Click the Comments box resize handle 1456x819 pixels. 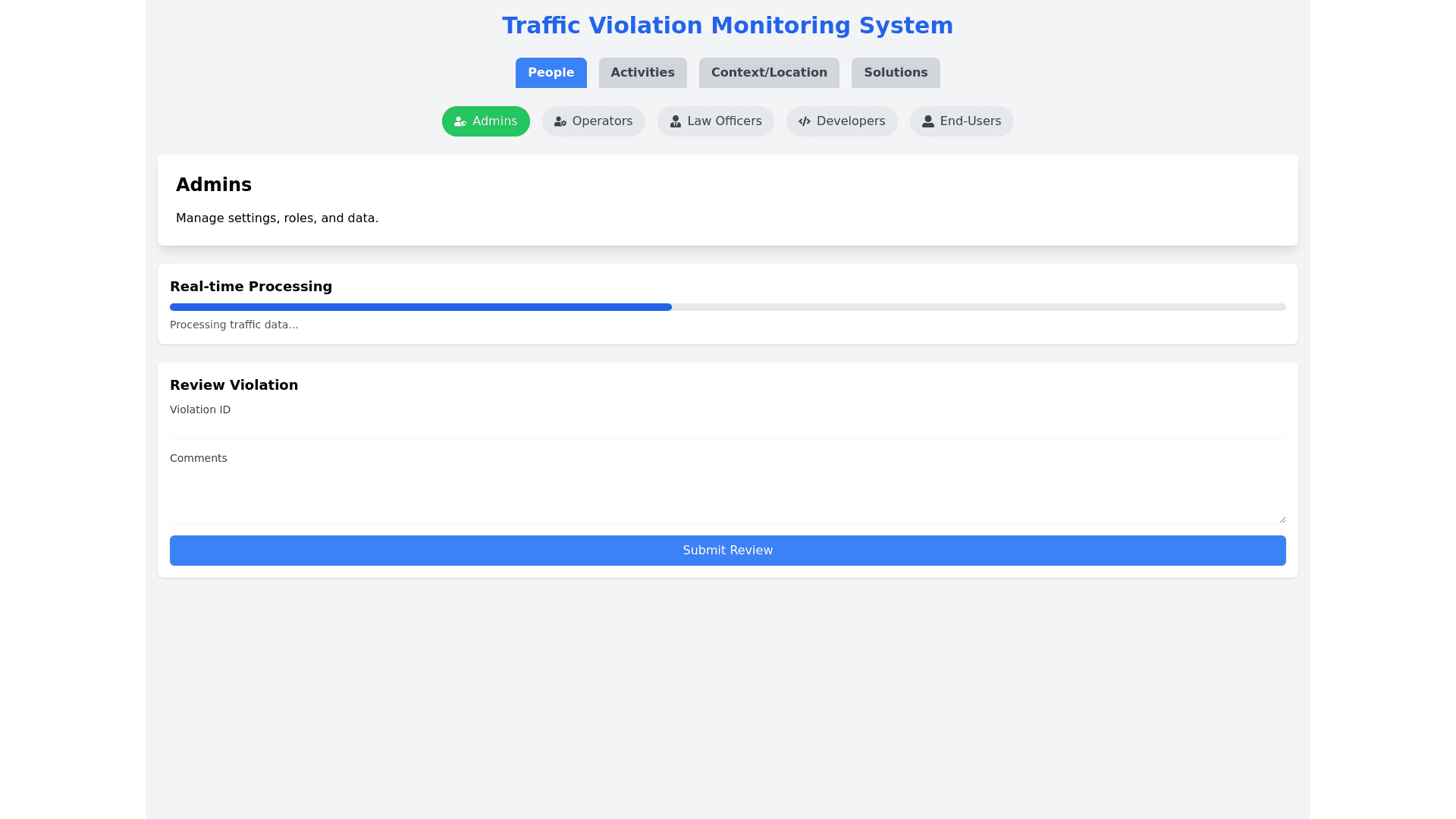point(1282,519)
